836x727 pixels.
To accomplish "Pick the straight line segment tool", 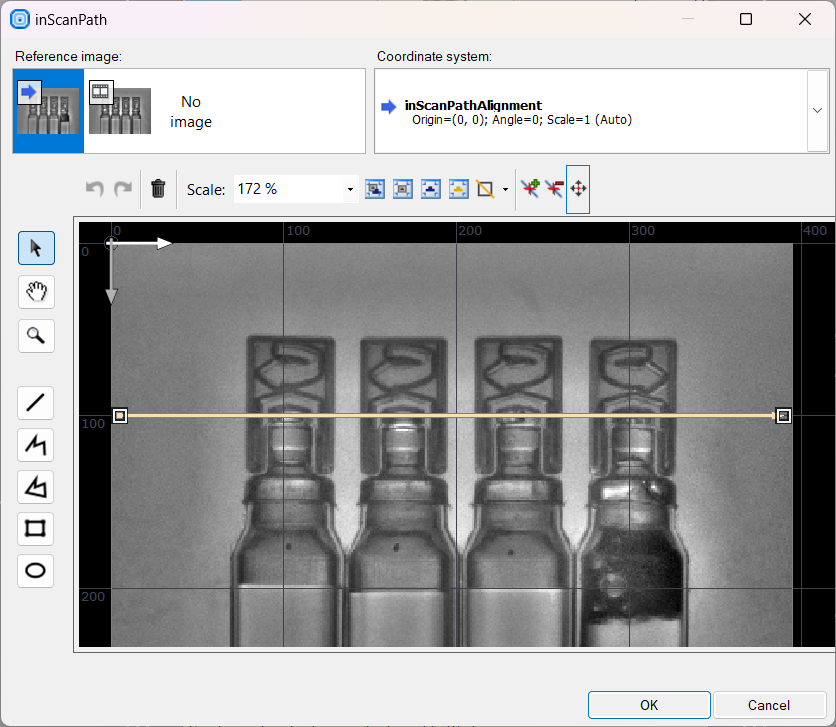I will click(x=36, y=403).
